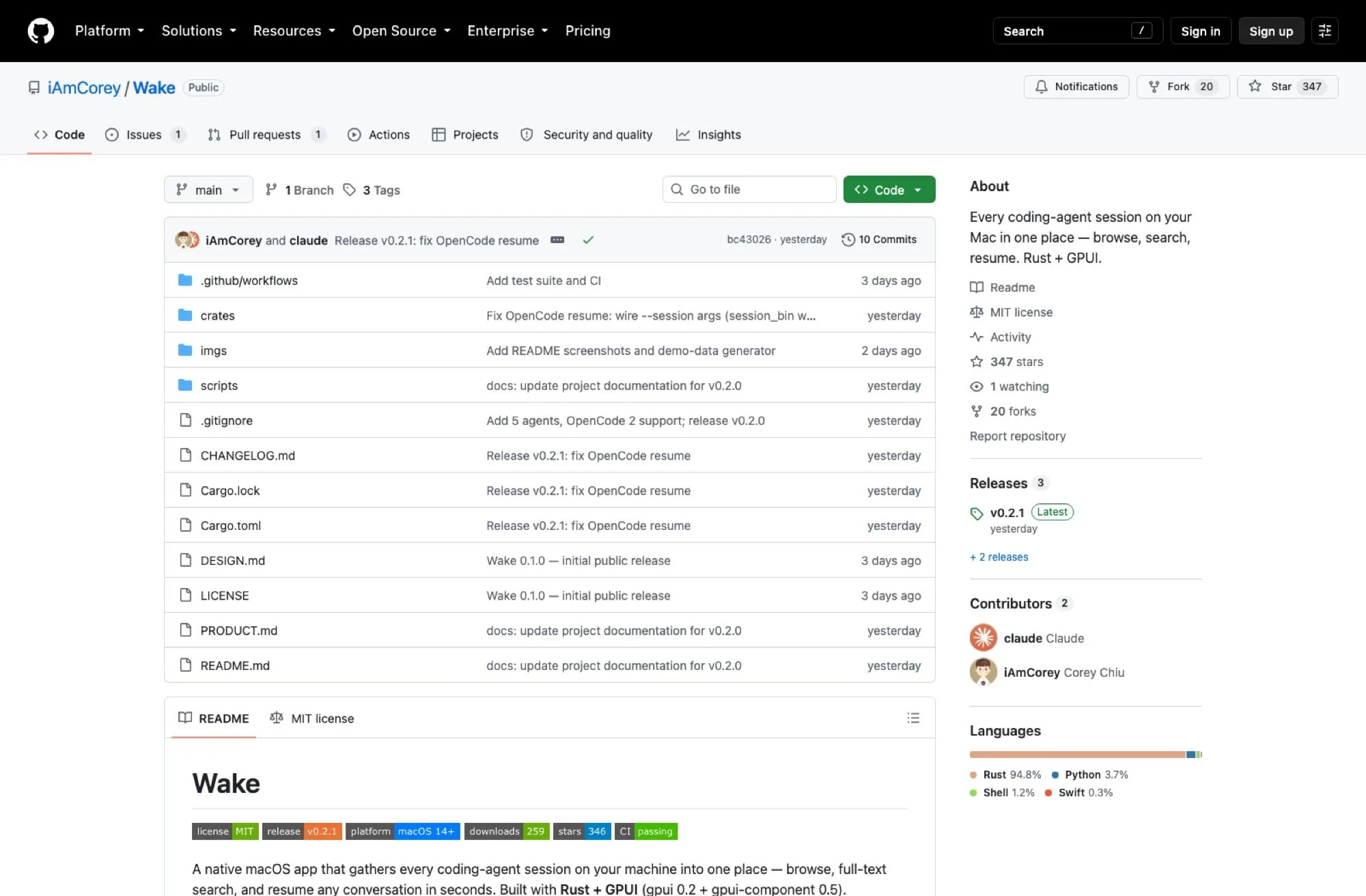The image size is (1366, 896).
Task: Open Report repository link
Action: 1018,436
